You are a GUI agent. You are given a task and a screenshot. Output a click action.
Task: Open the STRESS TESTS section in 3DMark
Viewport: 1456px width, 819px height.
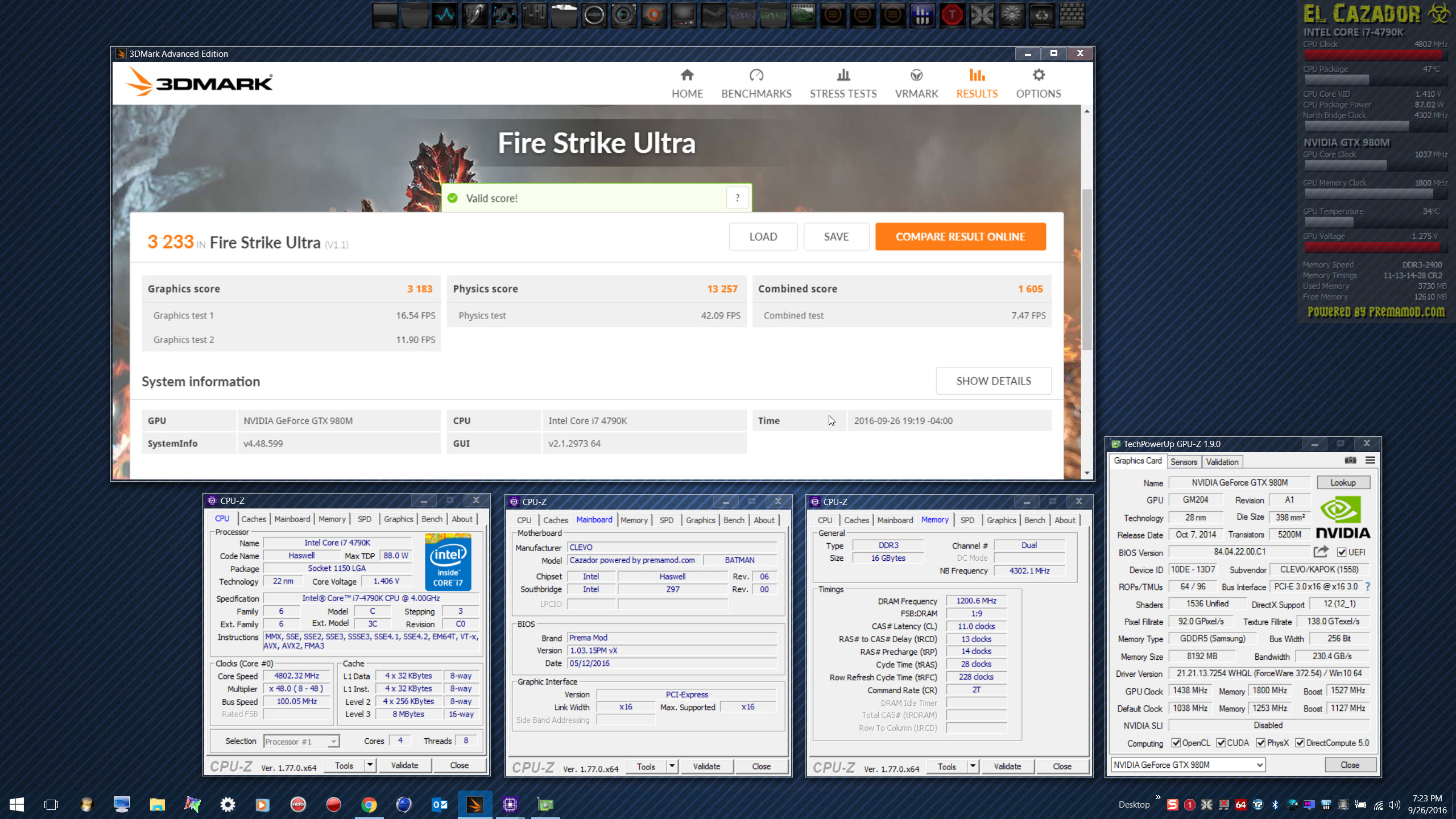coord(843,84)
